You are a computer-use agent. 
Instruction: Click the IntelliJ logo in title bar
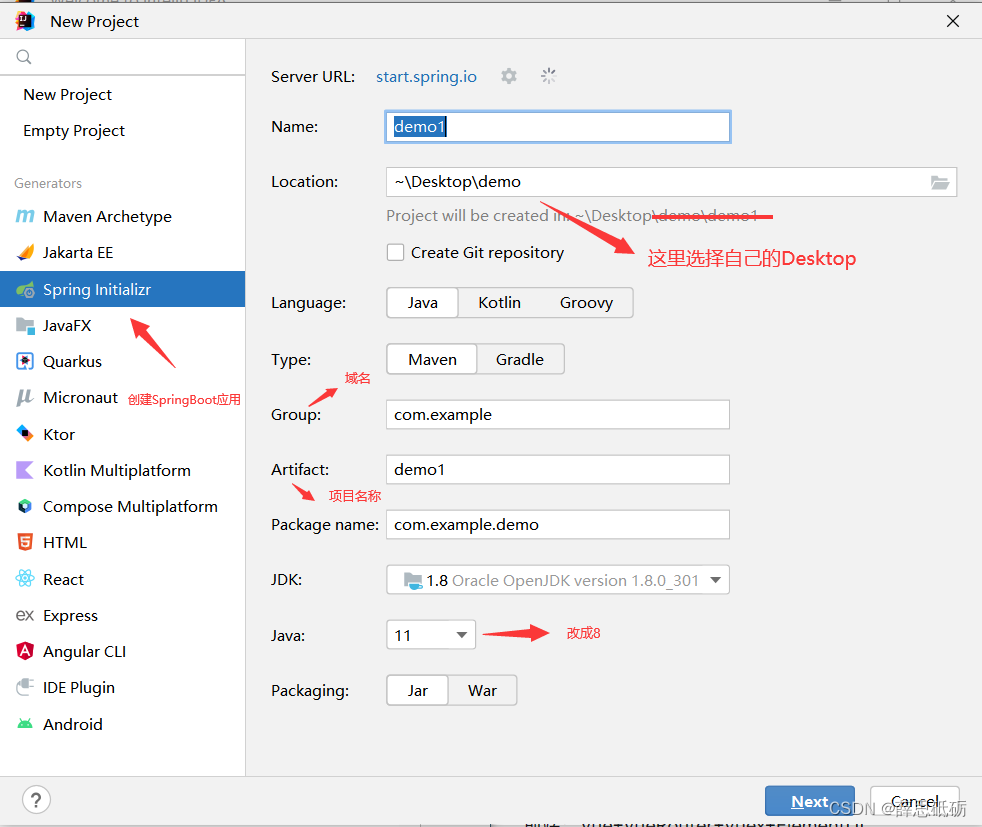26,21
